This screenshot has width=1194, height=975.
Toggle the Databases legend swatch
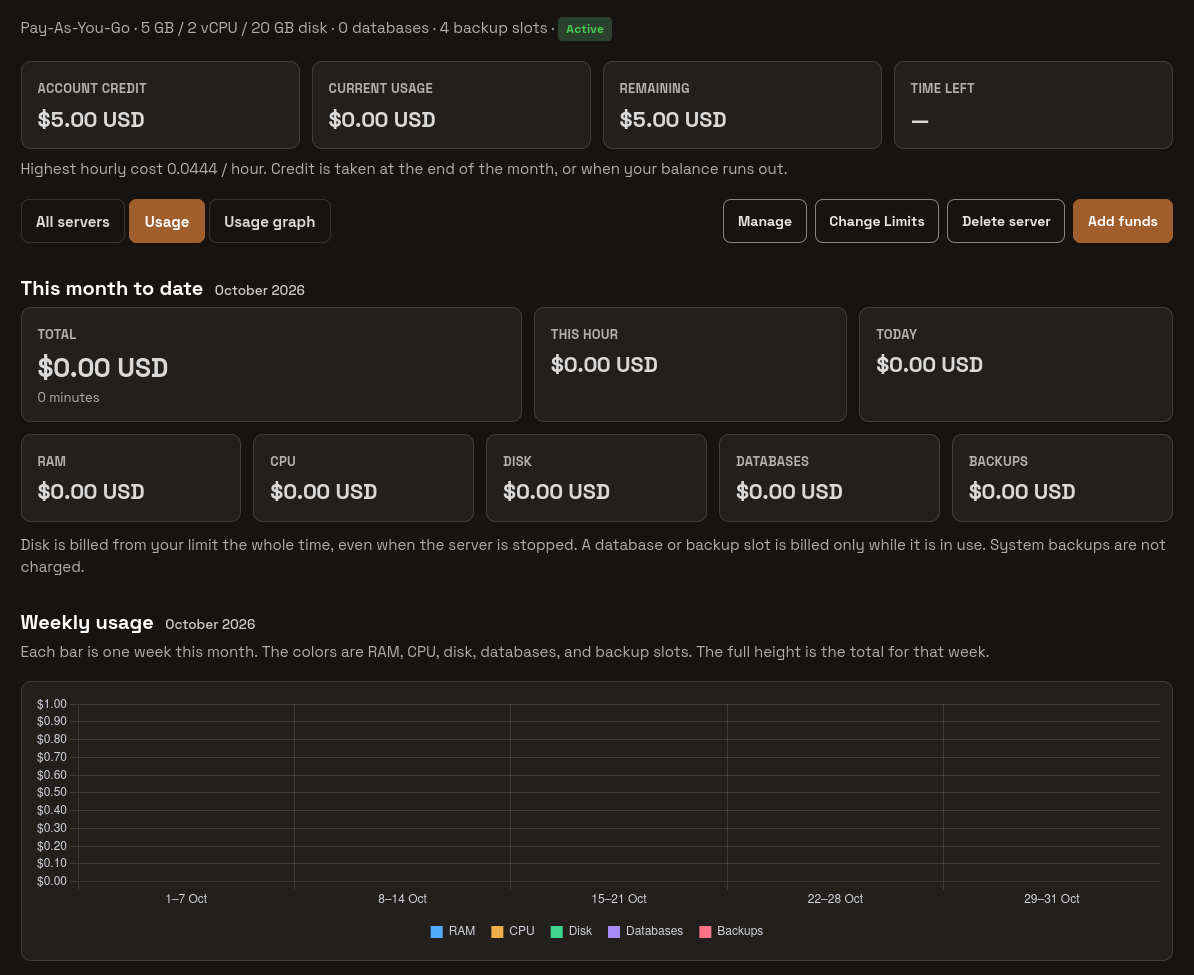614,932
